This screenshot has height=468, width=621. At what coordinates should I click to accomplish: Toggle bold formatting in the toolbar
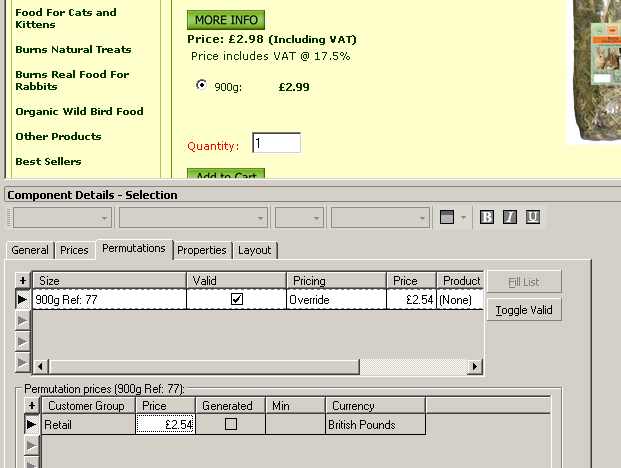[487, 217]
